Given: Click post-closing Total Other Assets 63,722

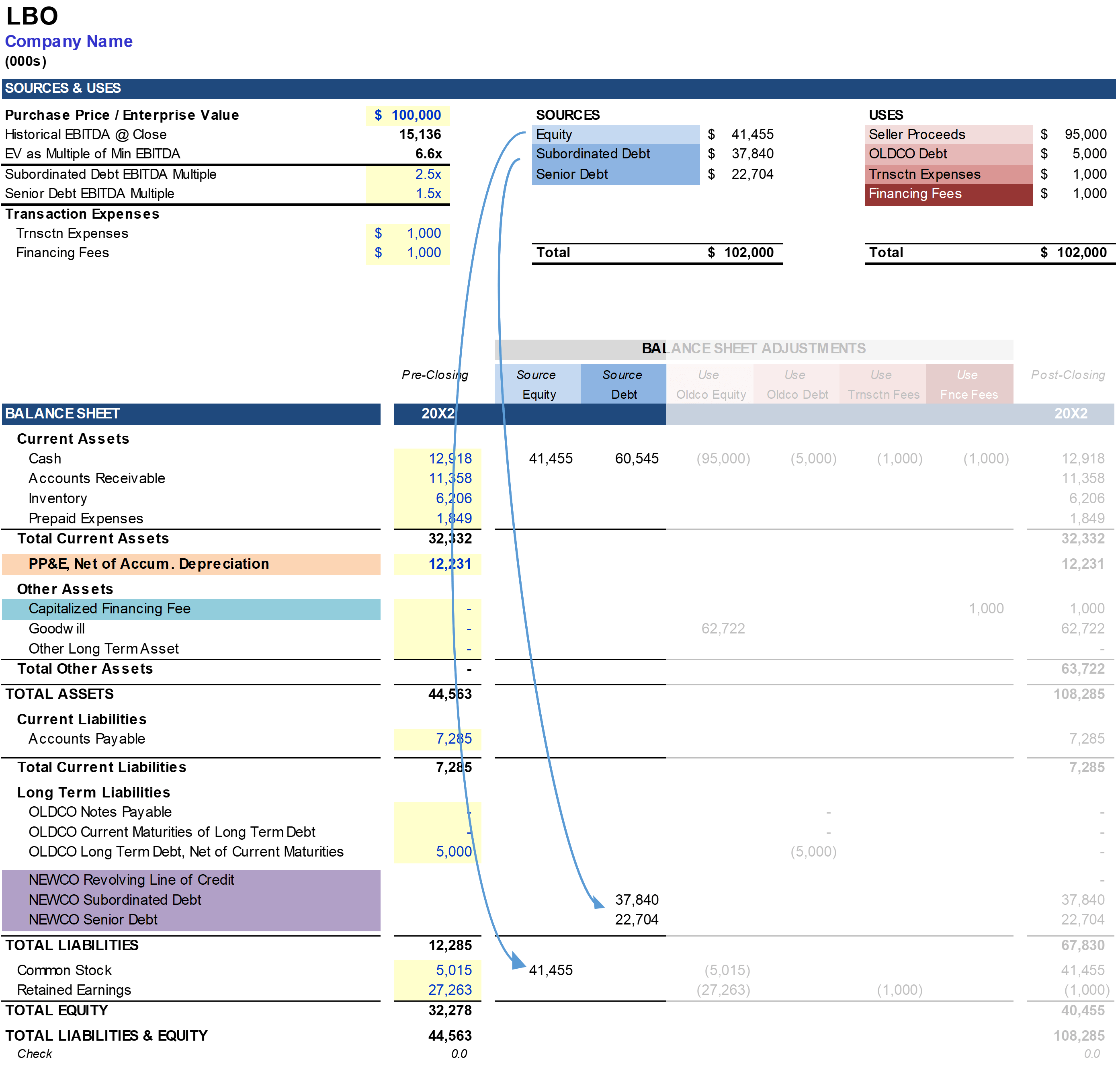Looking at the screenshot, I should coord(1083,669).
